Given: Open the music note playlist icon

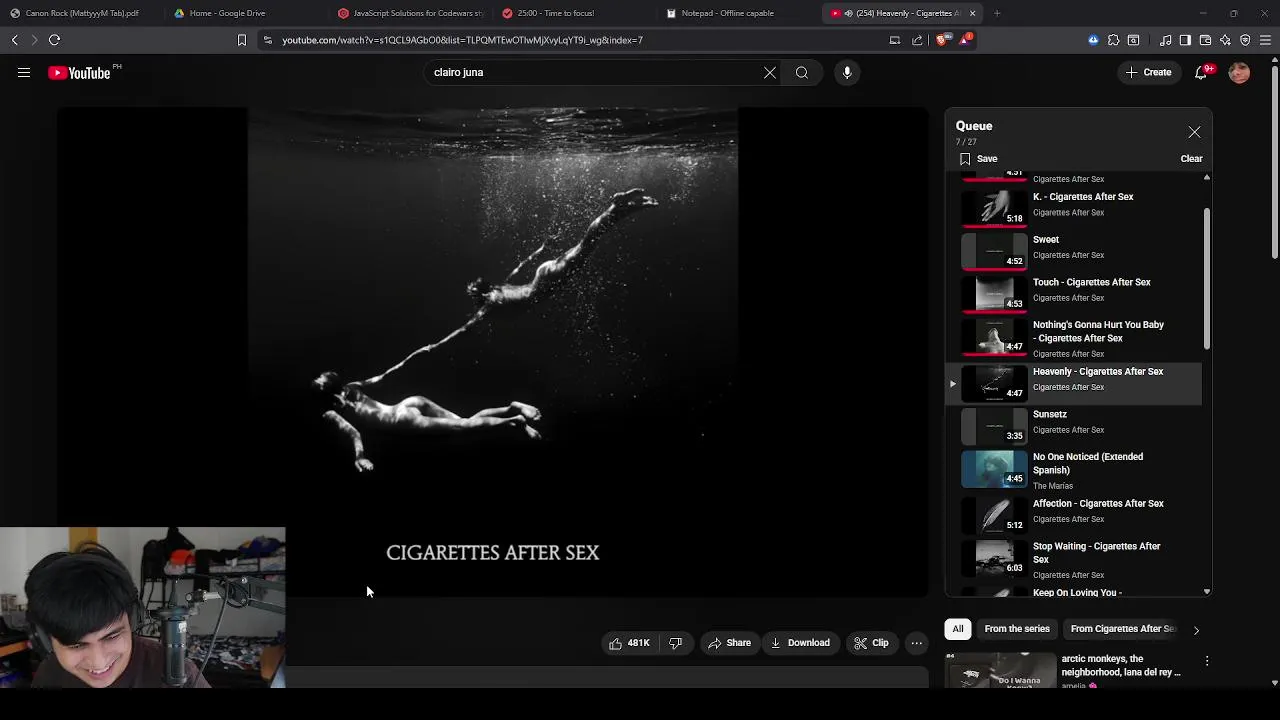Looking at the screenshot, I should 1166,40.
